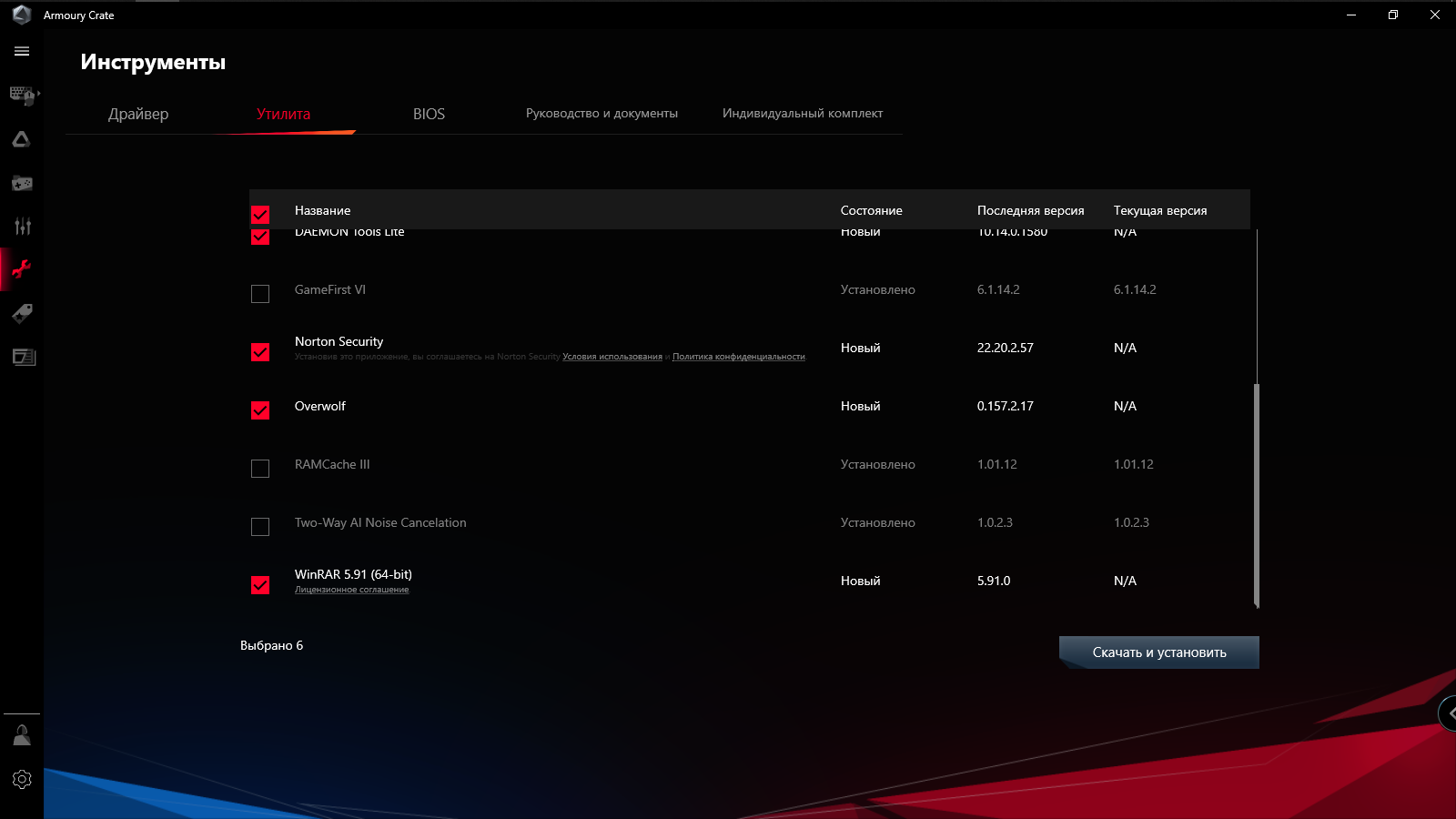Image resolution: width=1456 pixels, height=819 pixels.
Task: Go to Руководство и документы tab
Action: (602, 114)
